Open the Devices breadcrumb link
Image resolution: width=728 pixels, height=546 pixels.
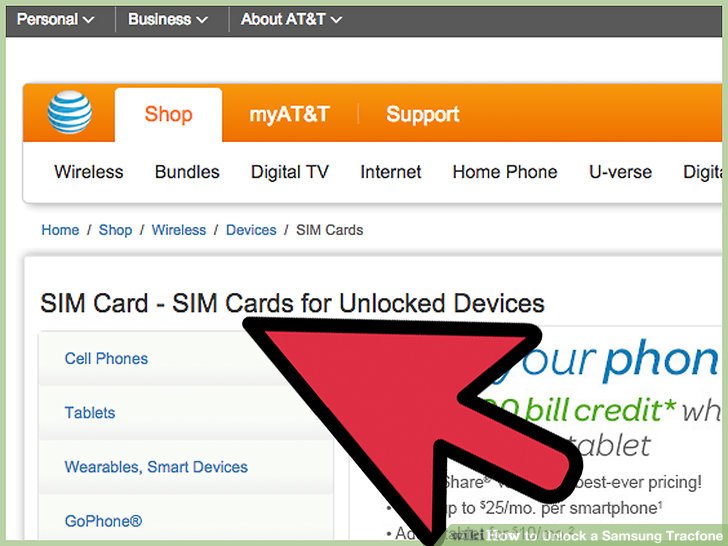[251, 230]
